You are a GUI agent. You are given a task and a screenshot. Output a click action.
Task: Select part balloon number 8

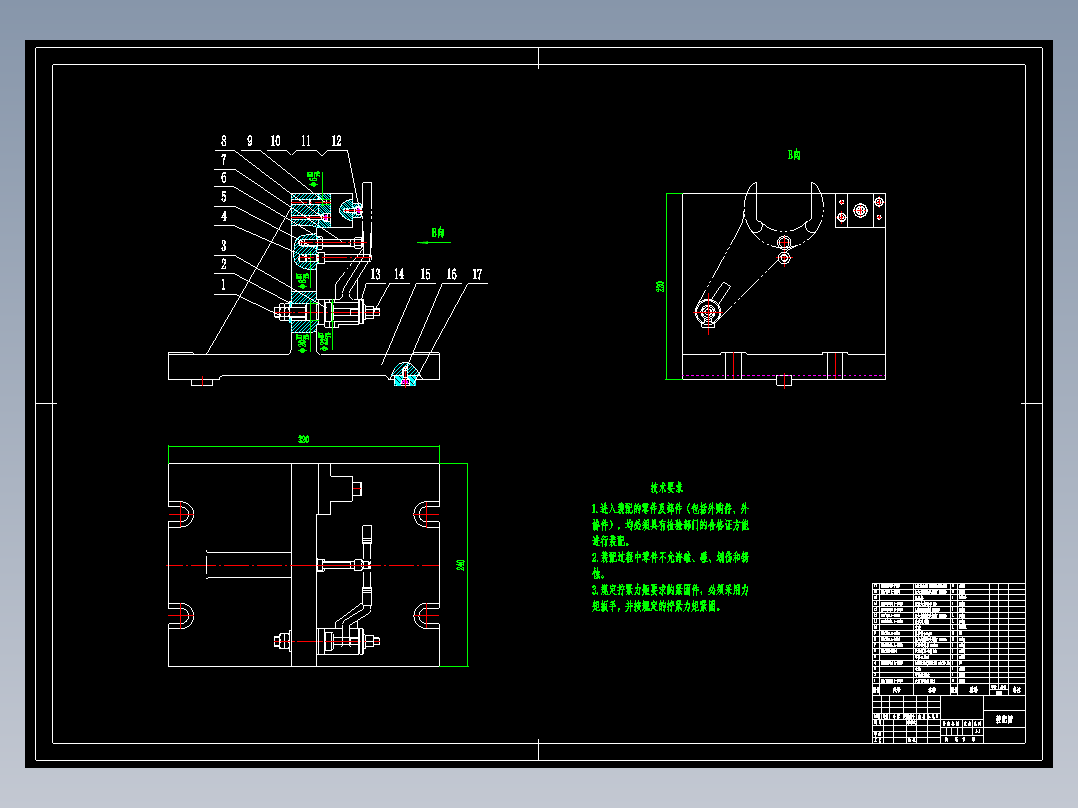pyautogui.click(x=223, y=141)
